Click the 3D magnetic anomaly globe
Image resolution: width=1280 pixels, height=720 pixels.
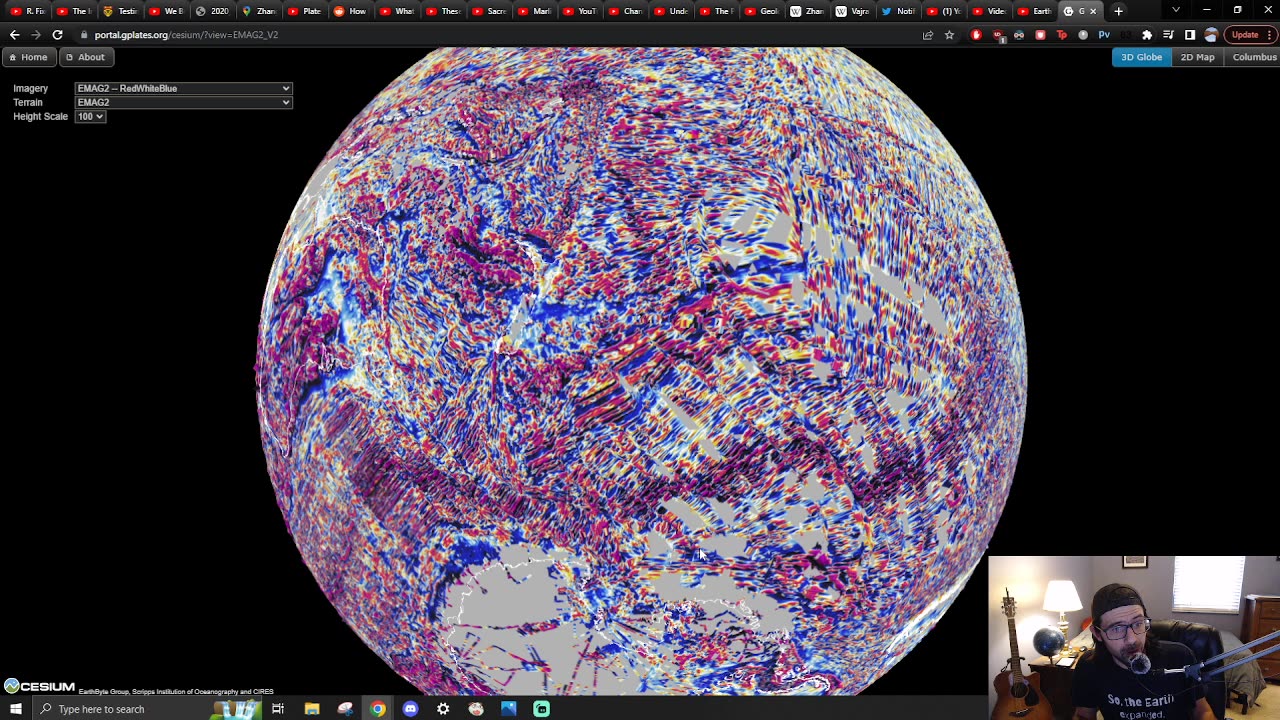(x=640, y=370)
